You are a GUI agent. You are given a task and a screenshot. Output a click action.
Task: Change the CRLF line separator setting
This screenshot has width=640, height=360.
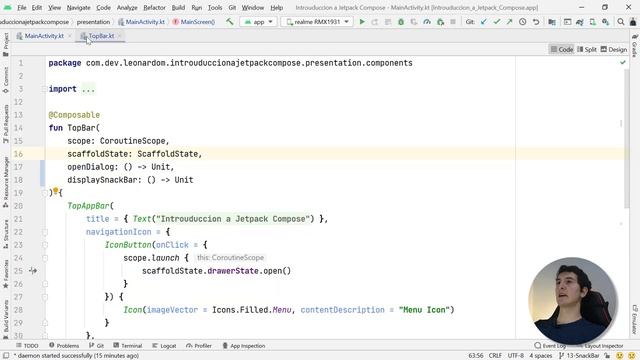click(495, 356)
